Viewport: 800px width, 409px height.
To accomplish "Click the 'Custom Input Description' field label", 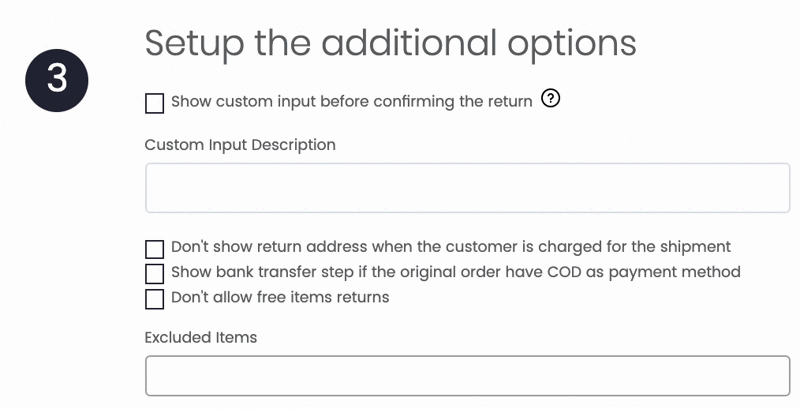I will [x=240, y=145].
